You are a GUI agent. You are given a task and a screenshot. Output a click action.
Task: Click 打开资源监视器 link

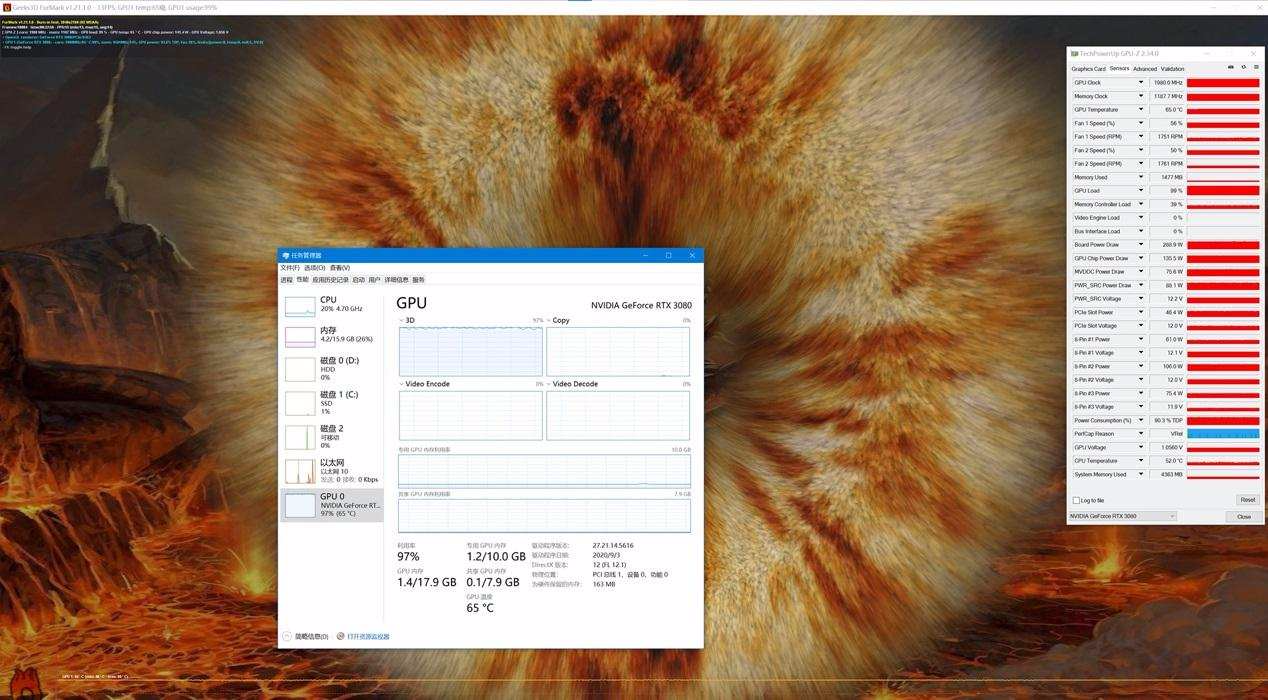[x=368, y=637]
